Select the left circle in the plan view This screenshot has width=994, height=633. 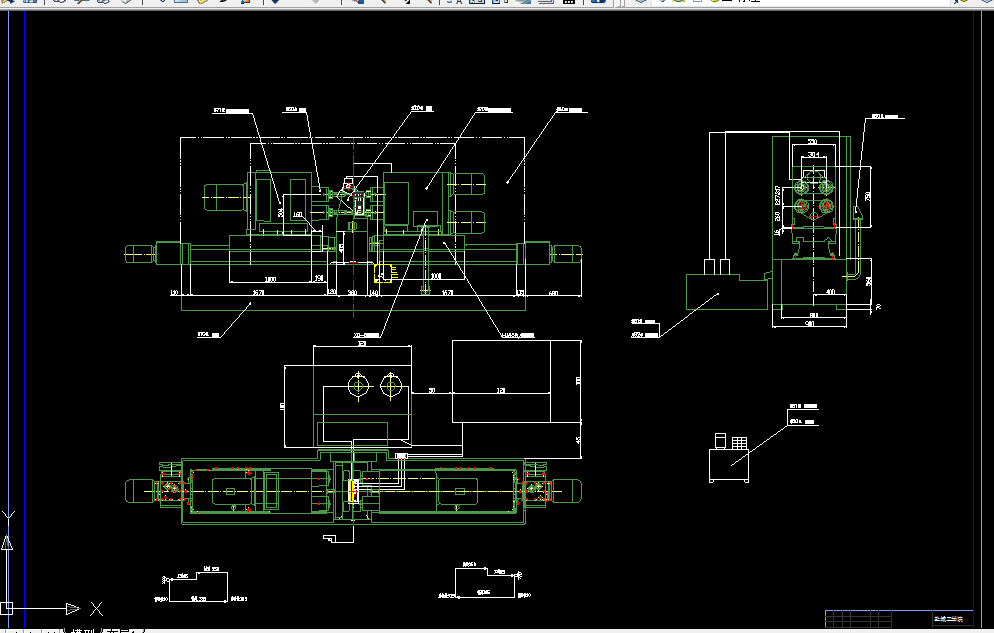point(359,386)
